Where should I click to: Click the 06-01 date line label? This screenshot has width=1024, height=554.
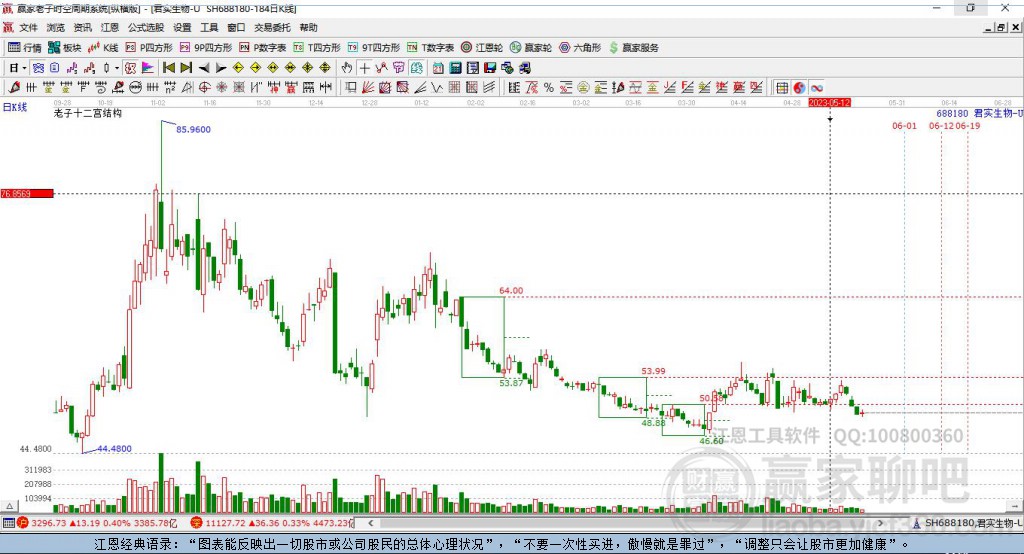[x=904, y=125]
